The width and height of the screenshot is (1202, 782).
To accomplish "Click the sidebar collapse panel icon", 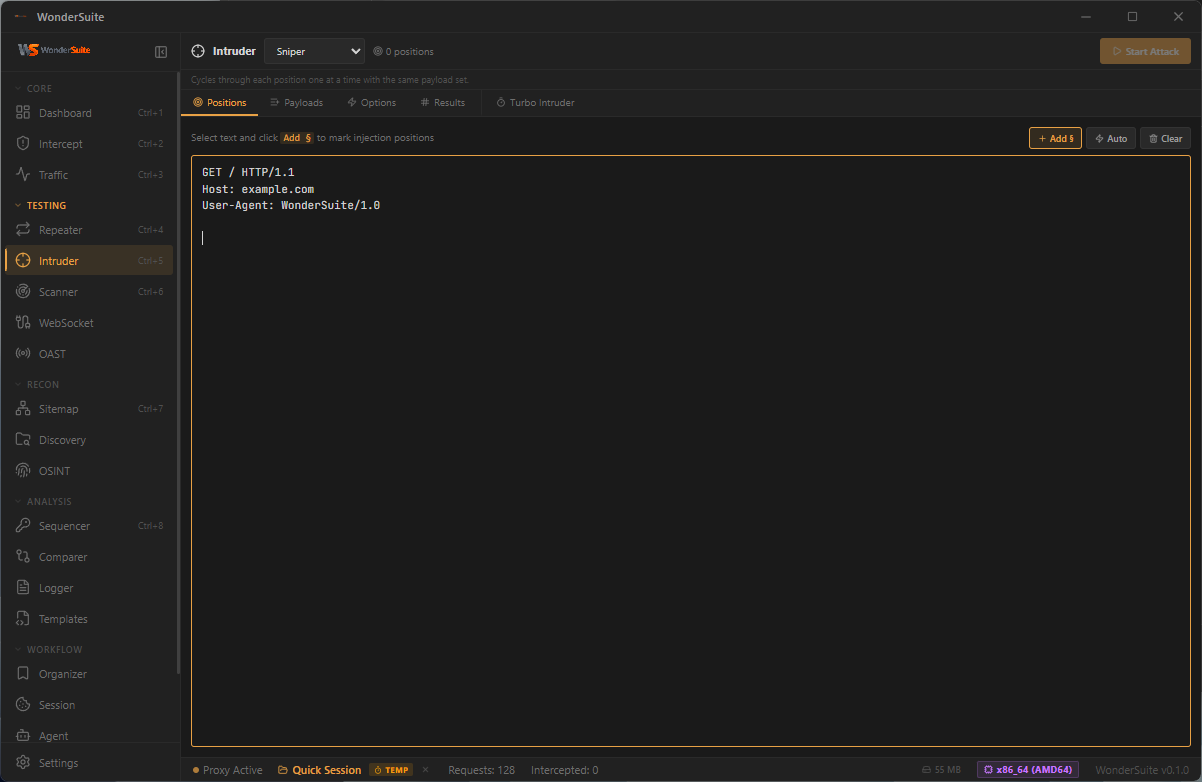I will pos(161,51).
